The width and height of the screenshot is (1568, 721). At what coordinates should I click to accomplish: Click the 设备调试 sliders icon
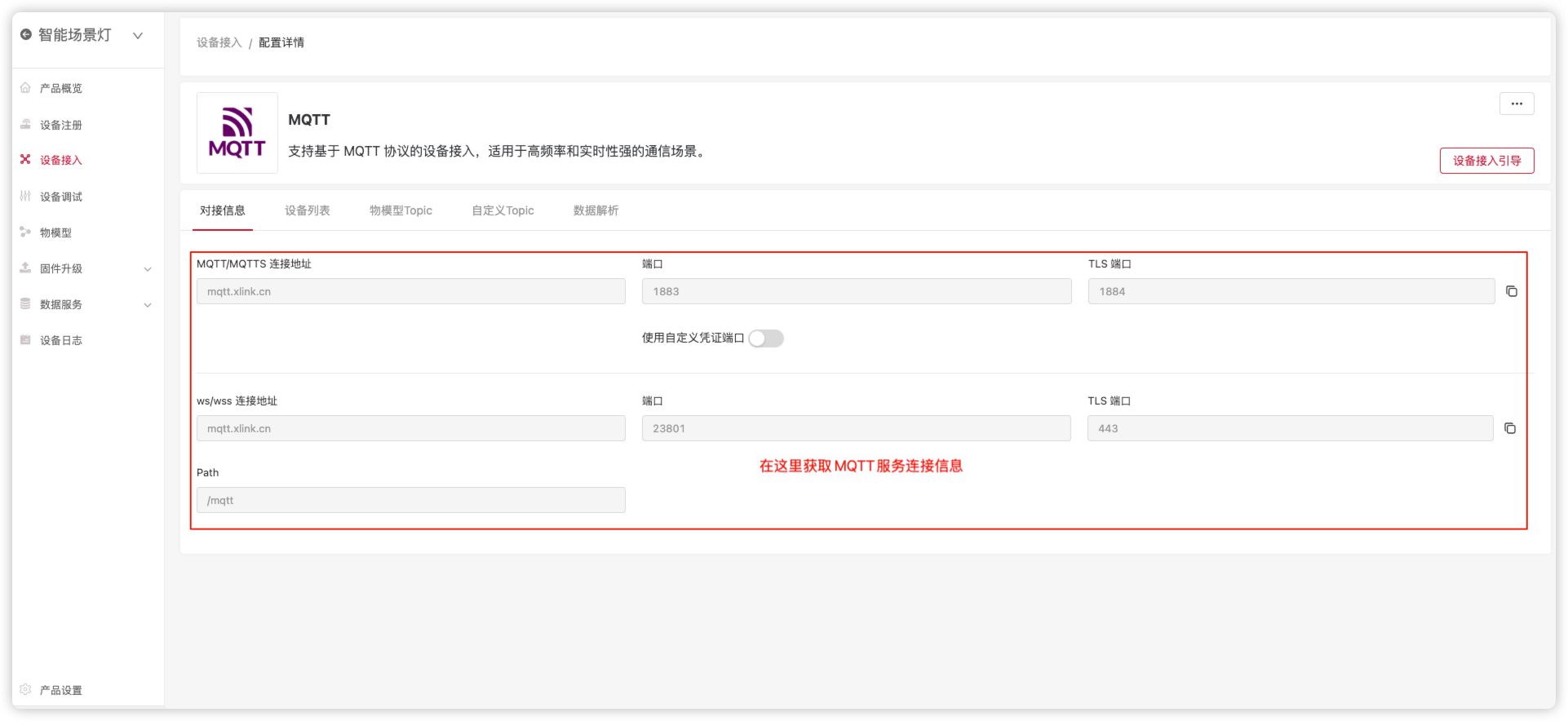pos(25,197)
